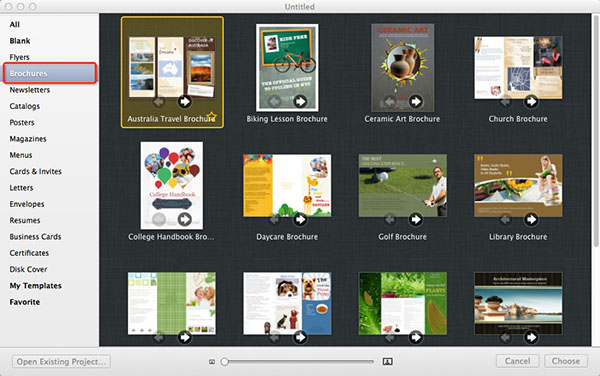
Task: Open the Magazines category
Action: (x=28, y=139)
